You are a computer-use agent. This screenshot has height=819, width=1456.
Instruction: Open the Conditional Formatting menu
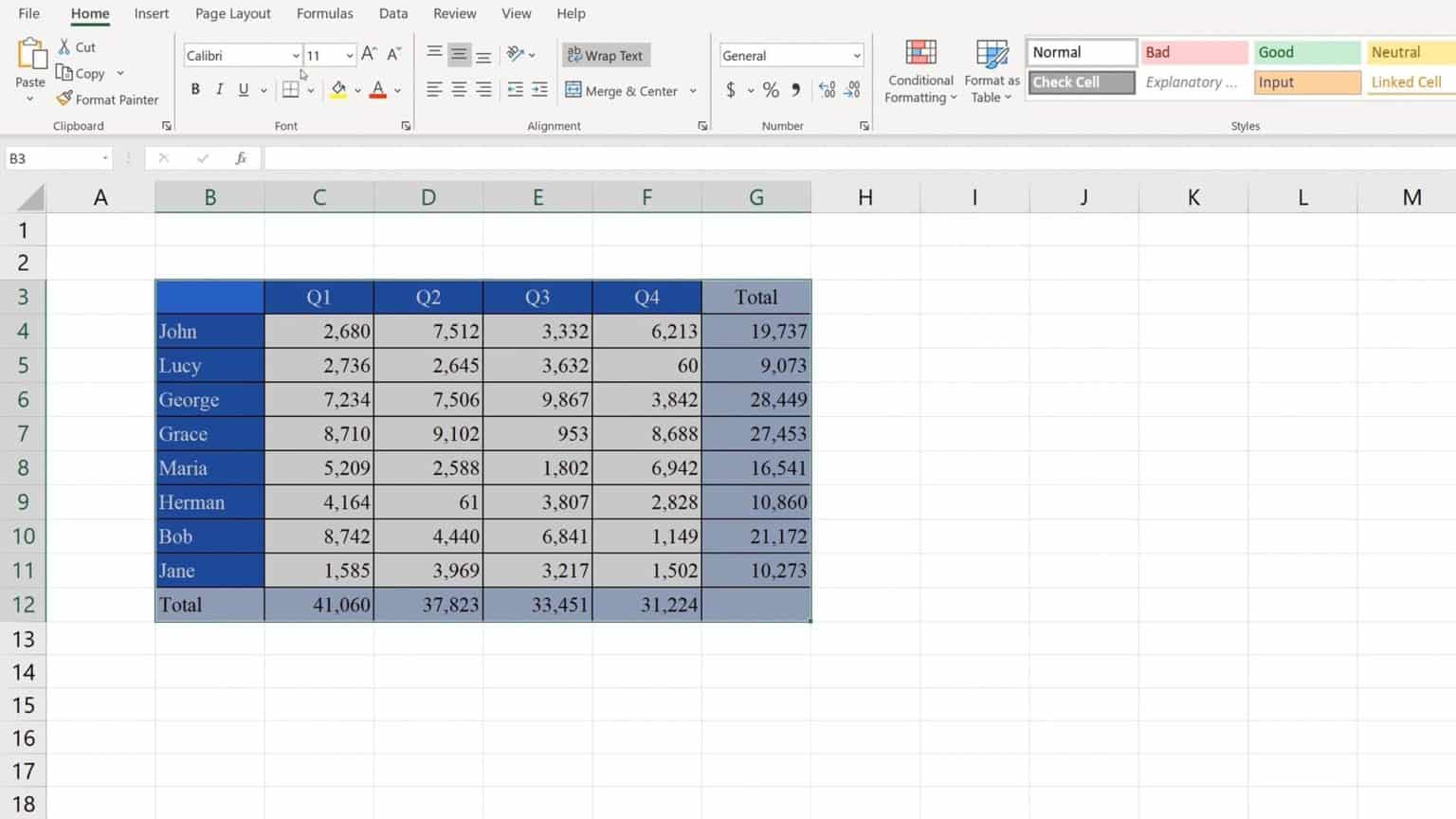919,72
